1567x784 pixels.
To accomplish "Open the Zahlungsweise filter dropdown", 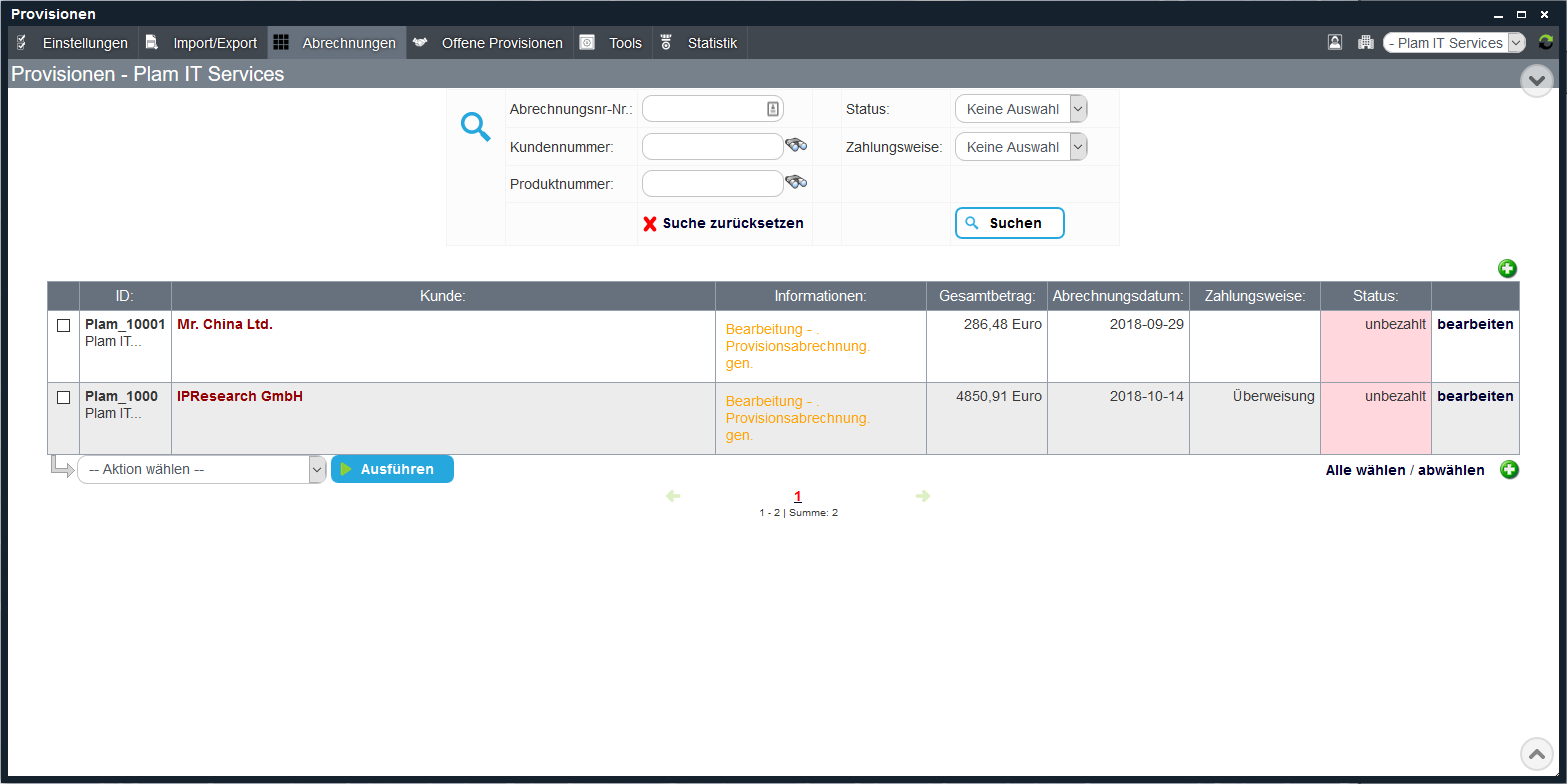I will (1020, 146).
